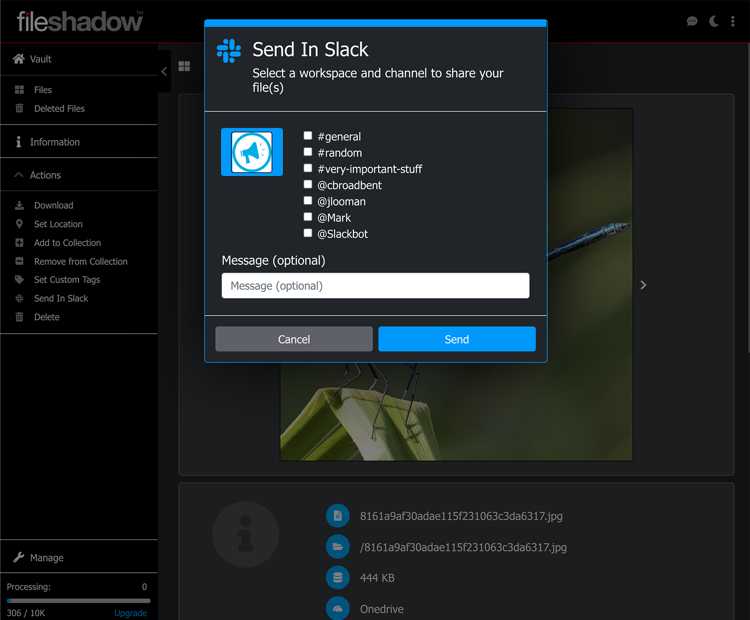This screenshot has height=620, width=750.
Task: Select the megaphone workspace tile
Action: pyautogui.click(x=252, y=152)
